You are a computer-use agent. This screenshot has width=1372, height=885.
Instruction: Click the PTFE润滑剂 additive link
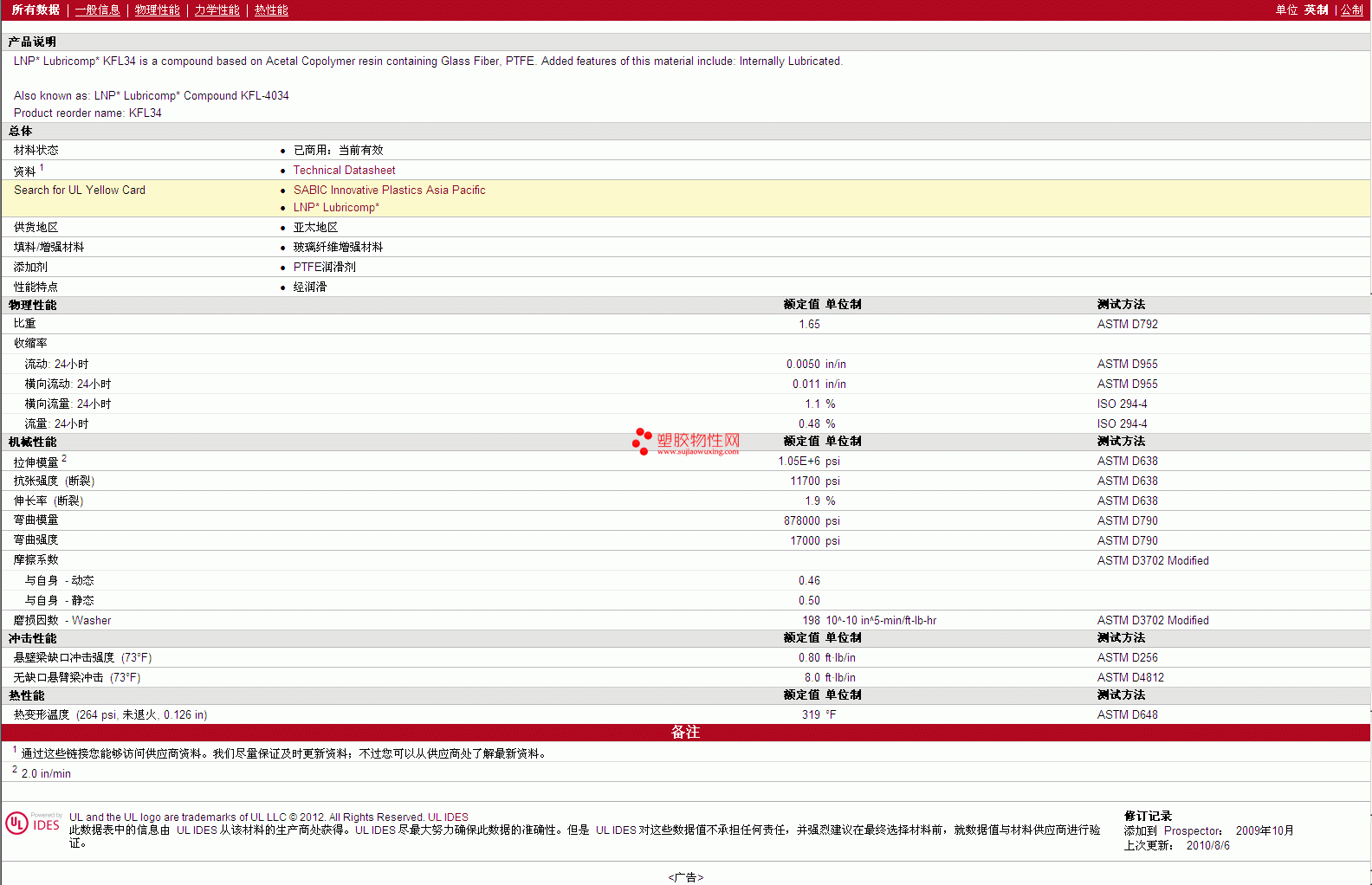click(324, 268)
